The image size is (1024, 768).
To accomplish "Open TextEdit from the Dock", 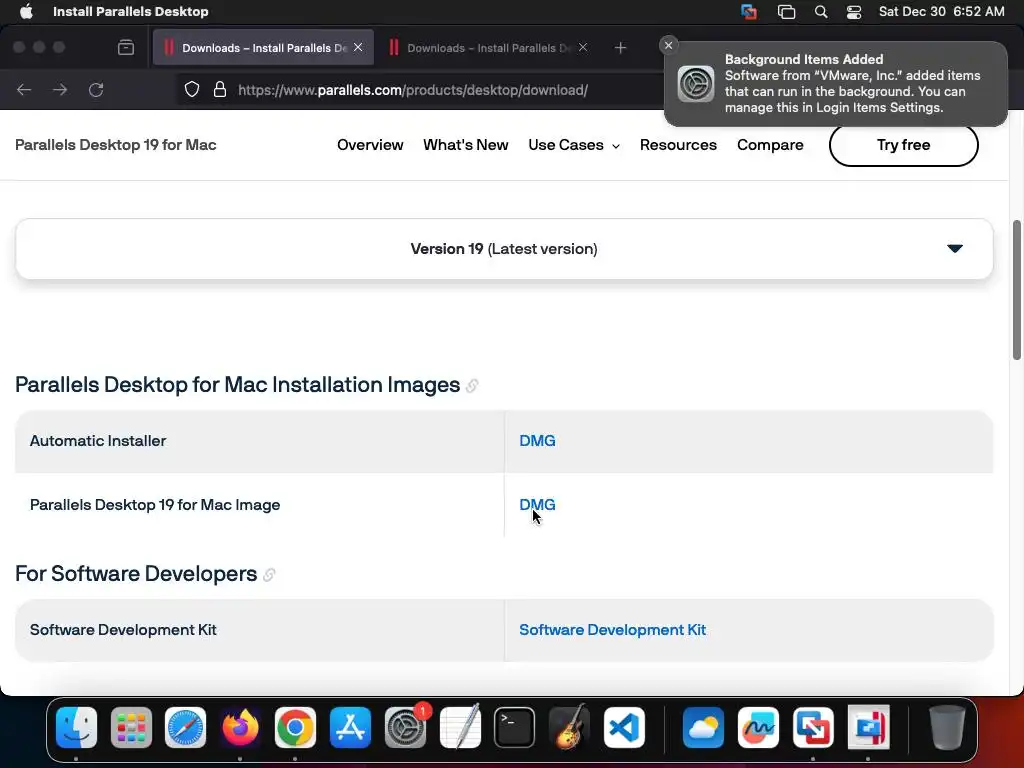I will click(460, 728).
